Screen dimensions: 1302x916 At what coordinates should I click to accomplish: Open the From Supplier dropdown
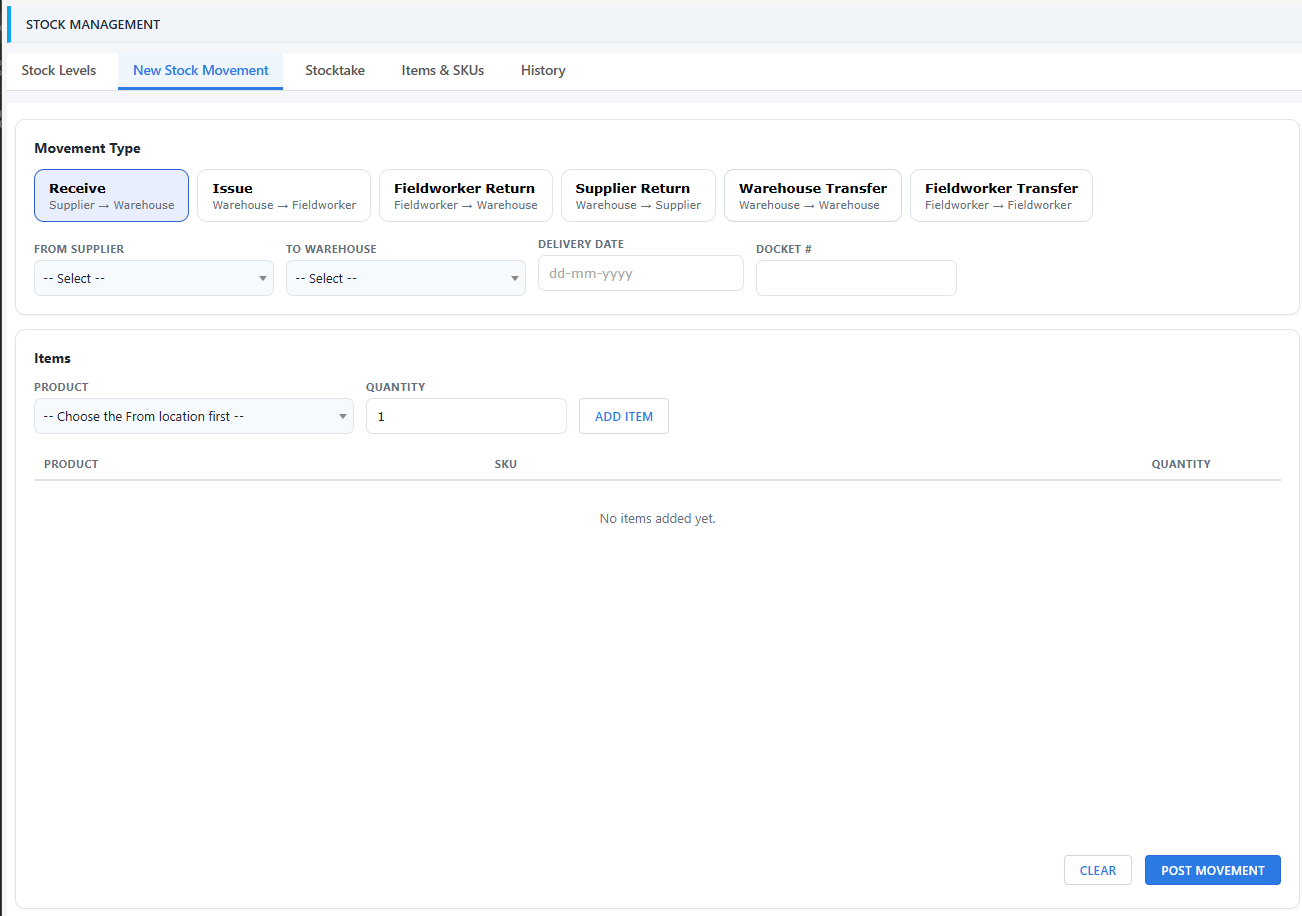coord(154,278)
